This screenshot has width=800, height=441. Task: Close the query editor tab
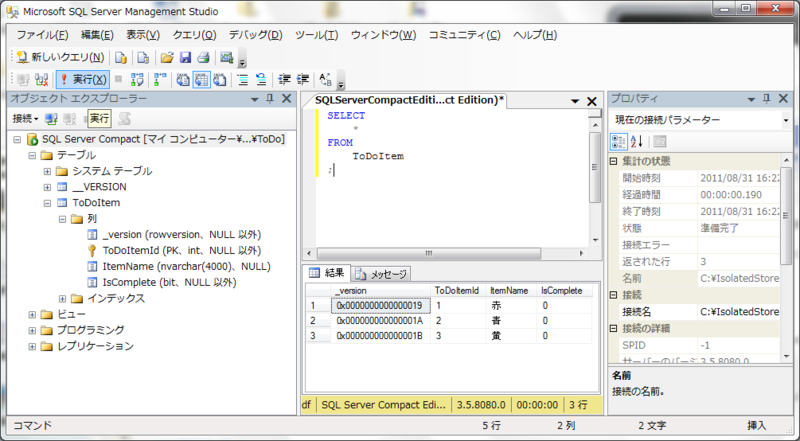coord(592,101)
